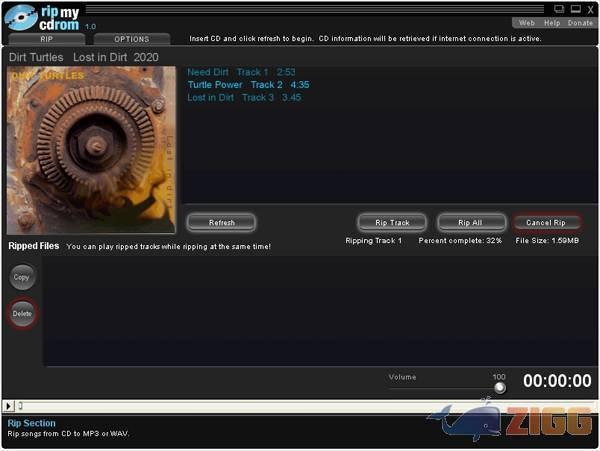Click the minimize window icon

coord(559,9)
